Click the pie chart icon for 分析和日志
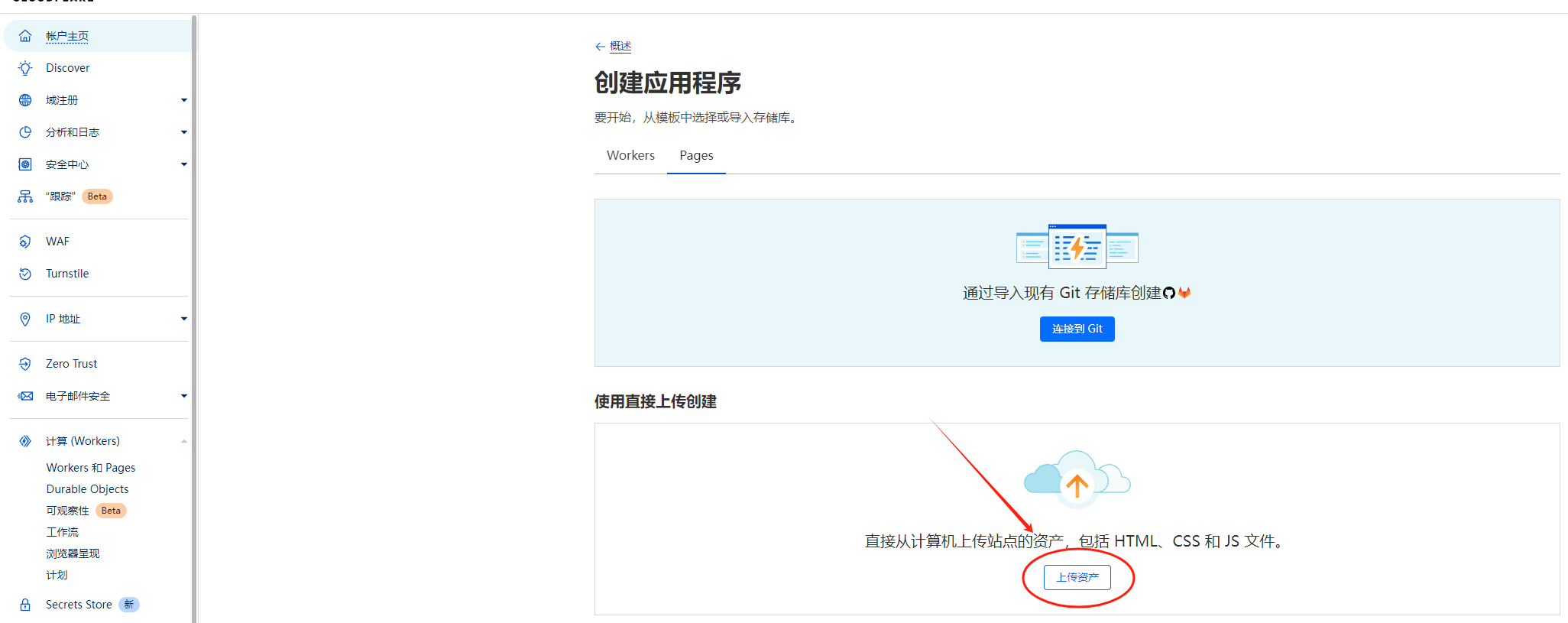 coord(25,132)
